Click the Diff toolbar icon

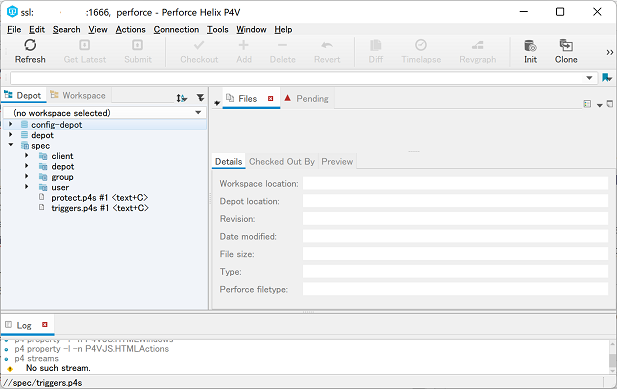[376, 45]
